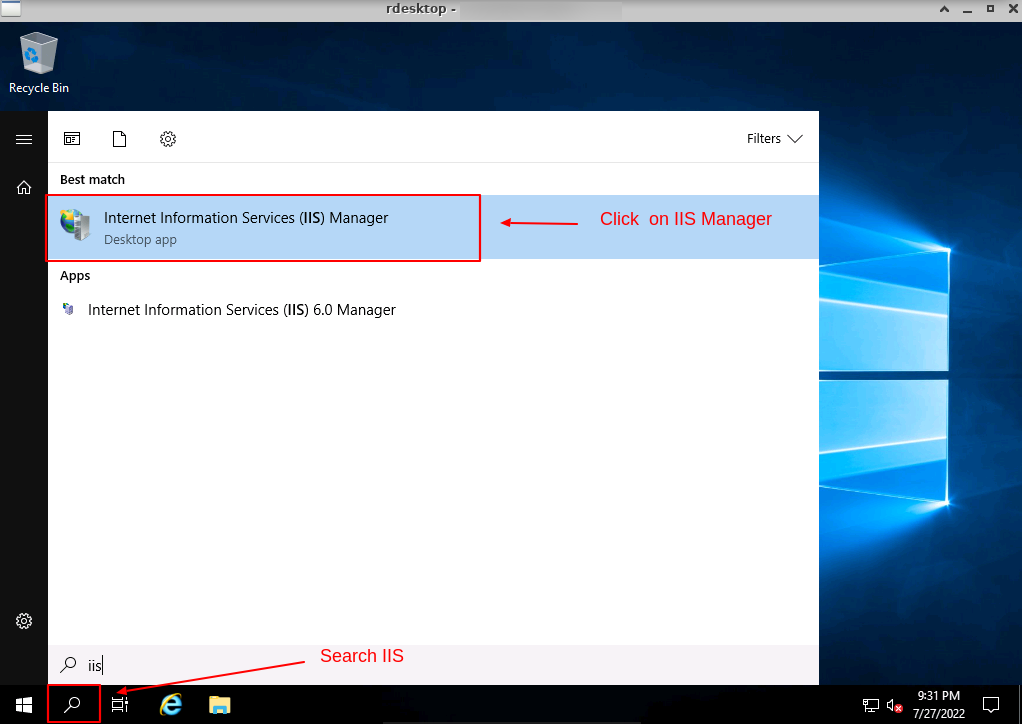Open Settings gear in left sidebar
The width and height of the screenshot is (1022, 724).
tap(24, 621)
